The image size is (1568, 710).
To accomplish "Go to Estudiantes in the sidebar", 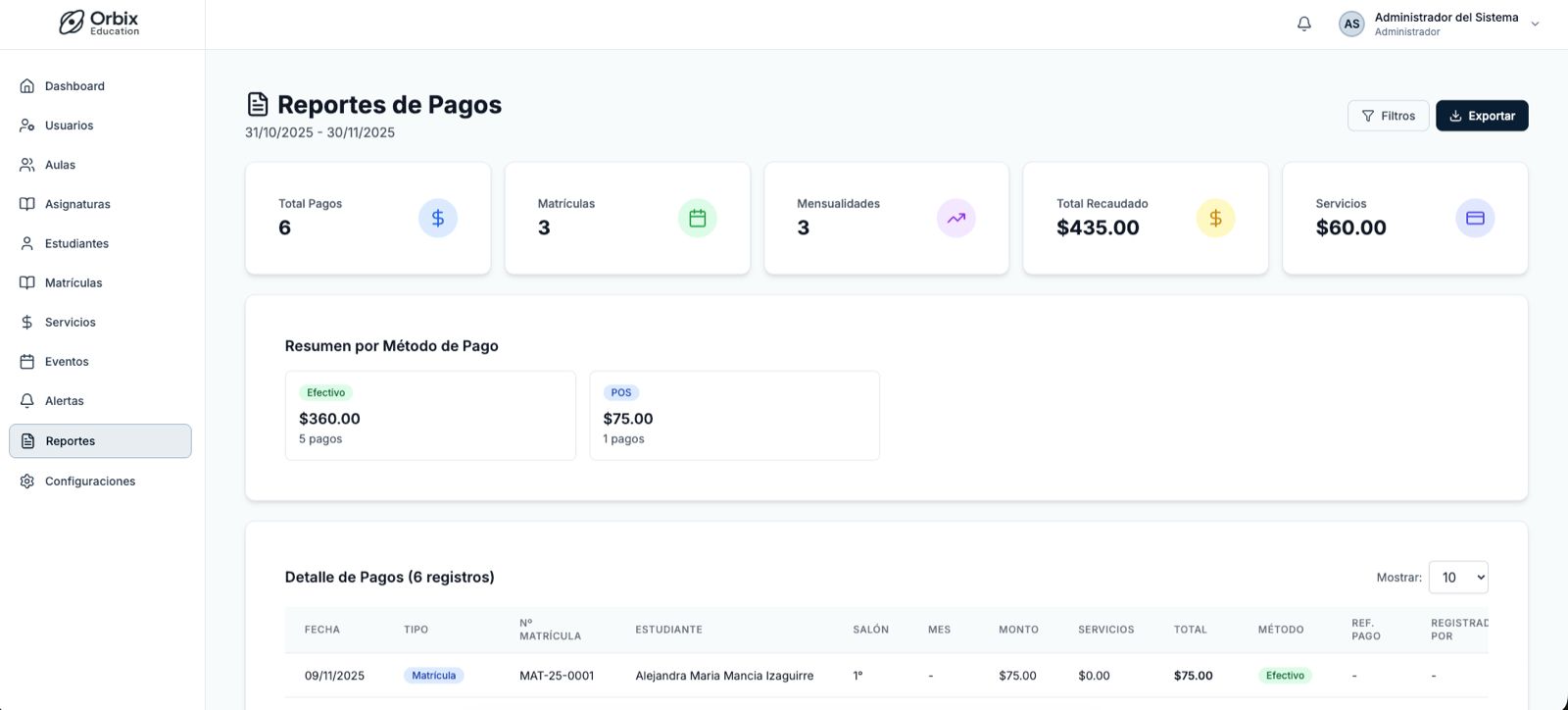I will 76,243.
